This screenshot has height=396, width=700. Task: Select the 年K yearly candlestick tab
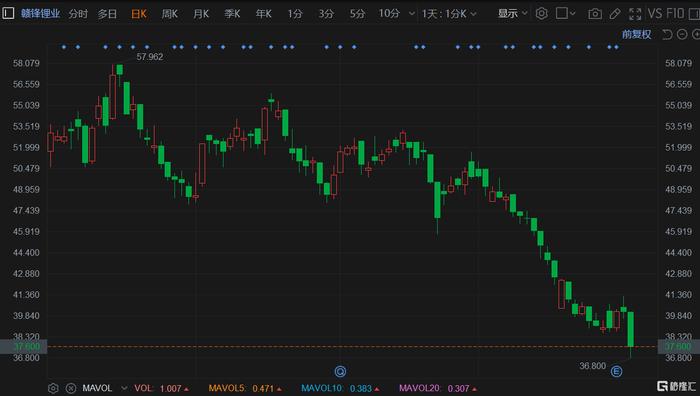[263, 14]
